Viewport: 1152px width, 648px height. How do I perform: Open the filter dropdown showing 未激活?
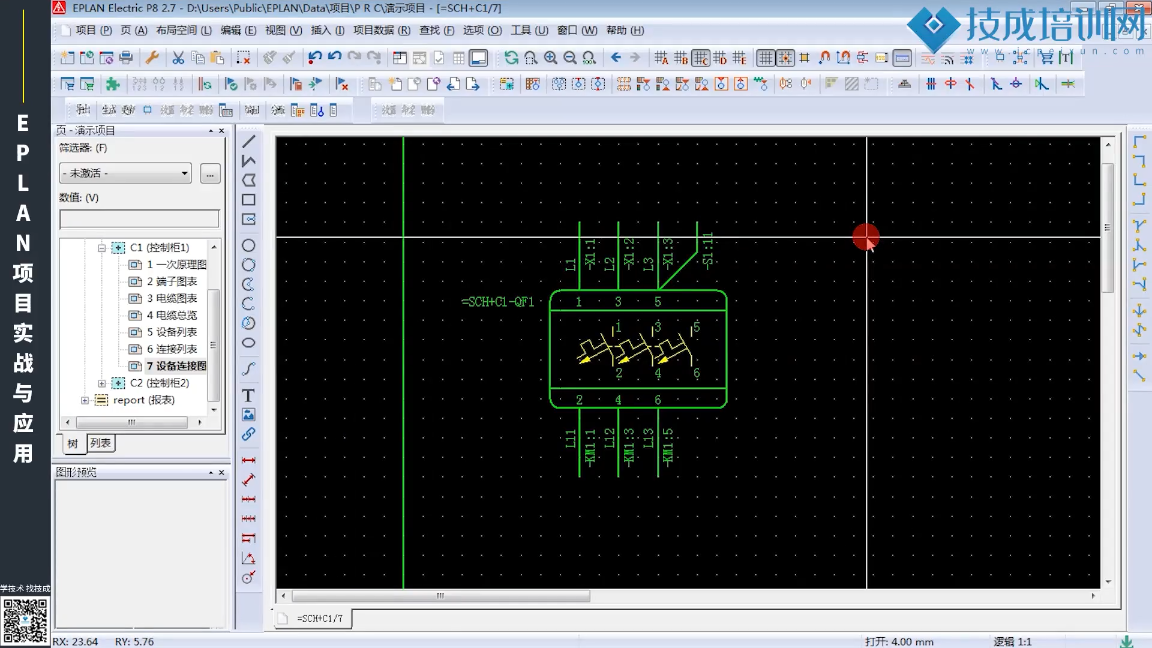point(125,173)
